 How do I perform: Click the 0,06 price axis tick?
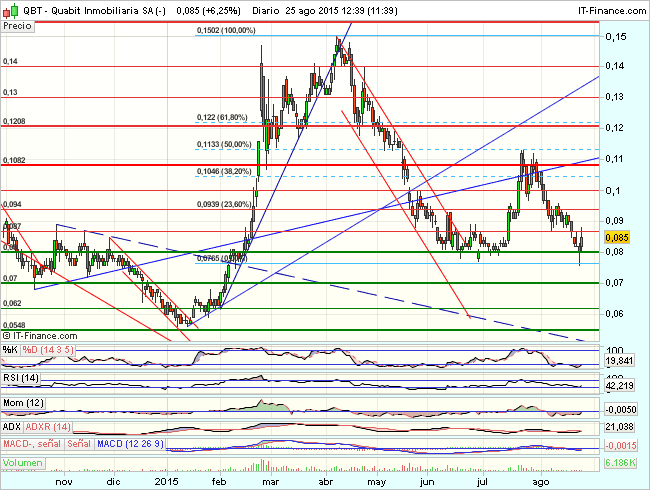click(616, 313)
